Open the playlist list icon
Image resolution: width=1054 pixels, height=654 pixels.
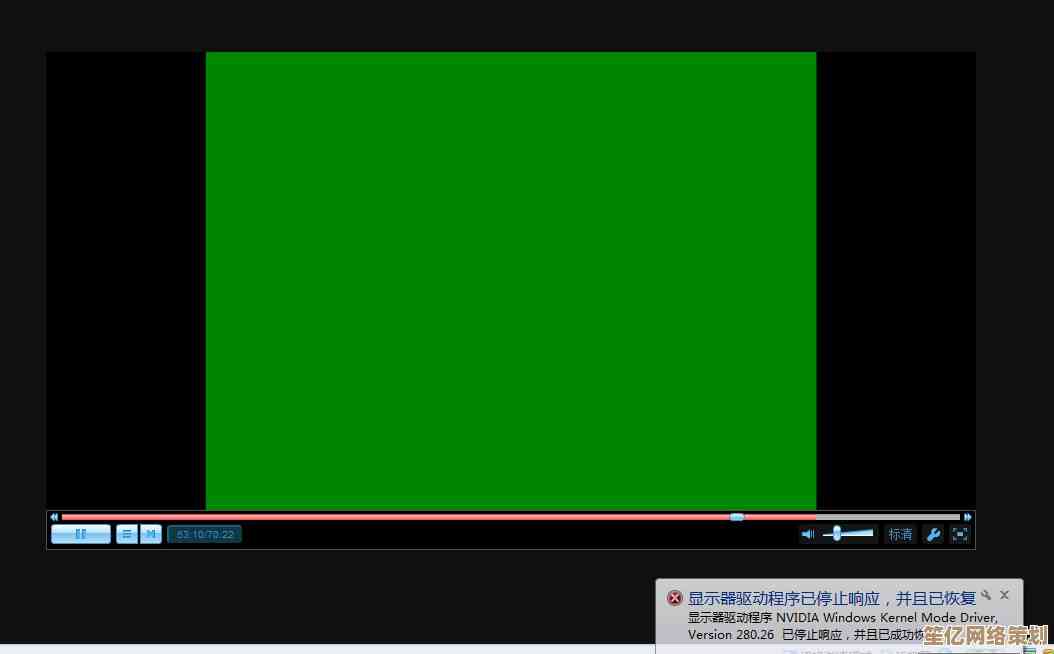127,534
